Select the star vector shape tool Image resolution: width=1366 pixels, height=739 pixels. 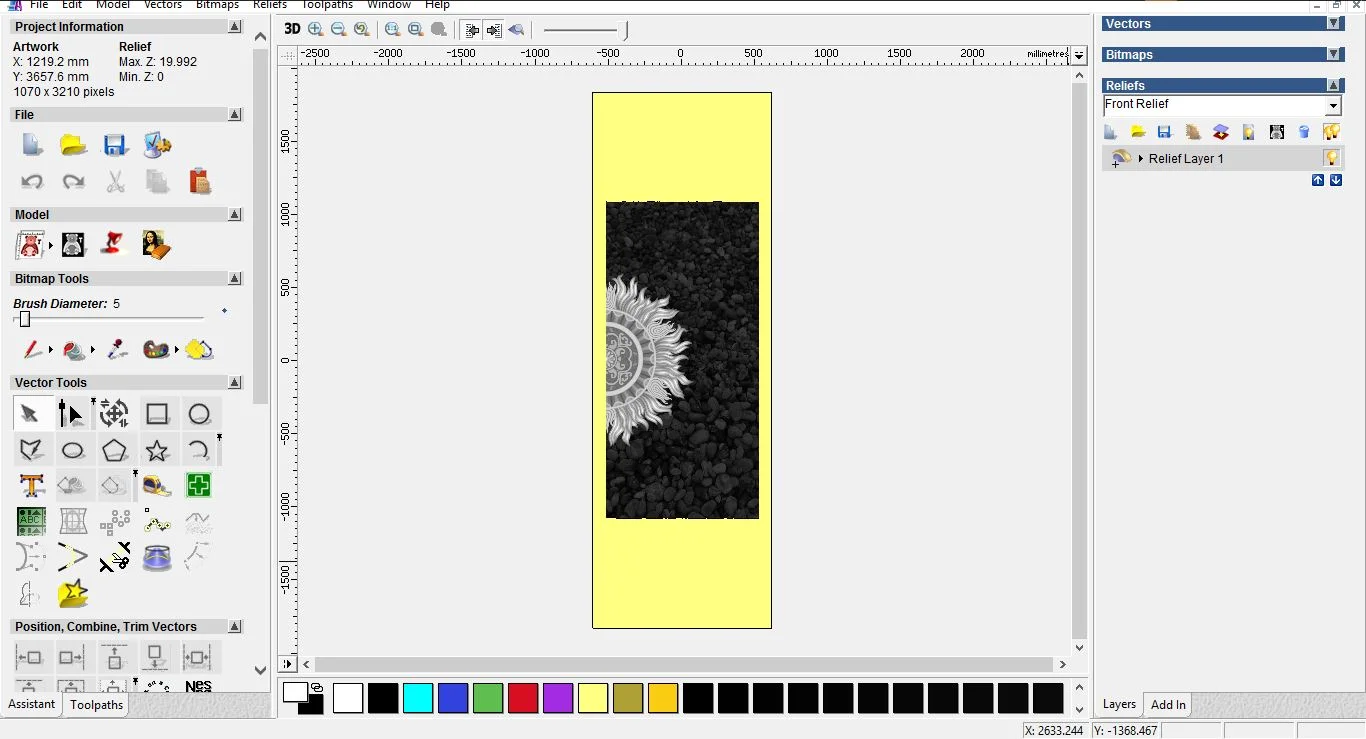[157, 450]
